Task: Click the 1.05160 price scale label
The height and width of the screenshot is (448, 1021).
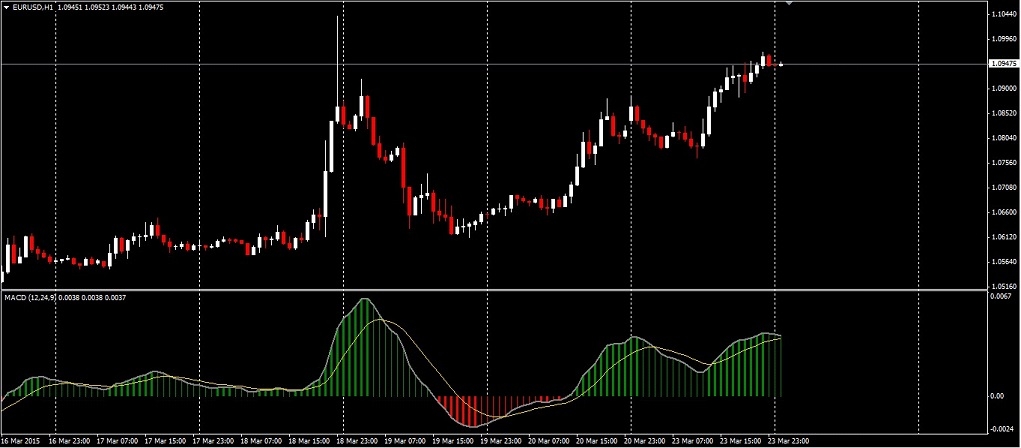Action: coord(1003,287)
